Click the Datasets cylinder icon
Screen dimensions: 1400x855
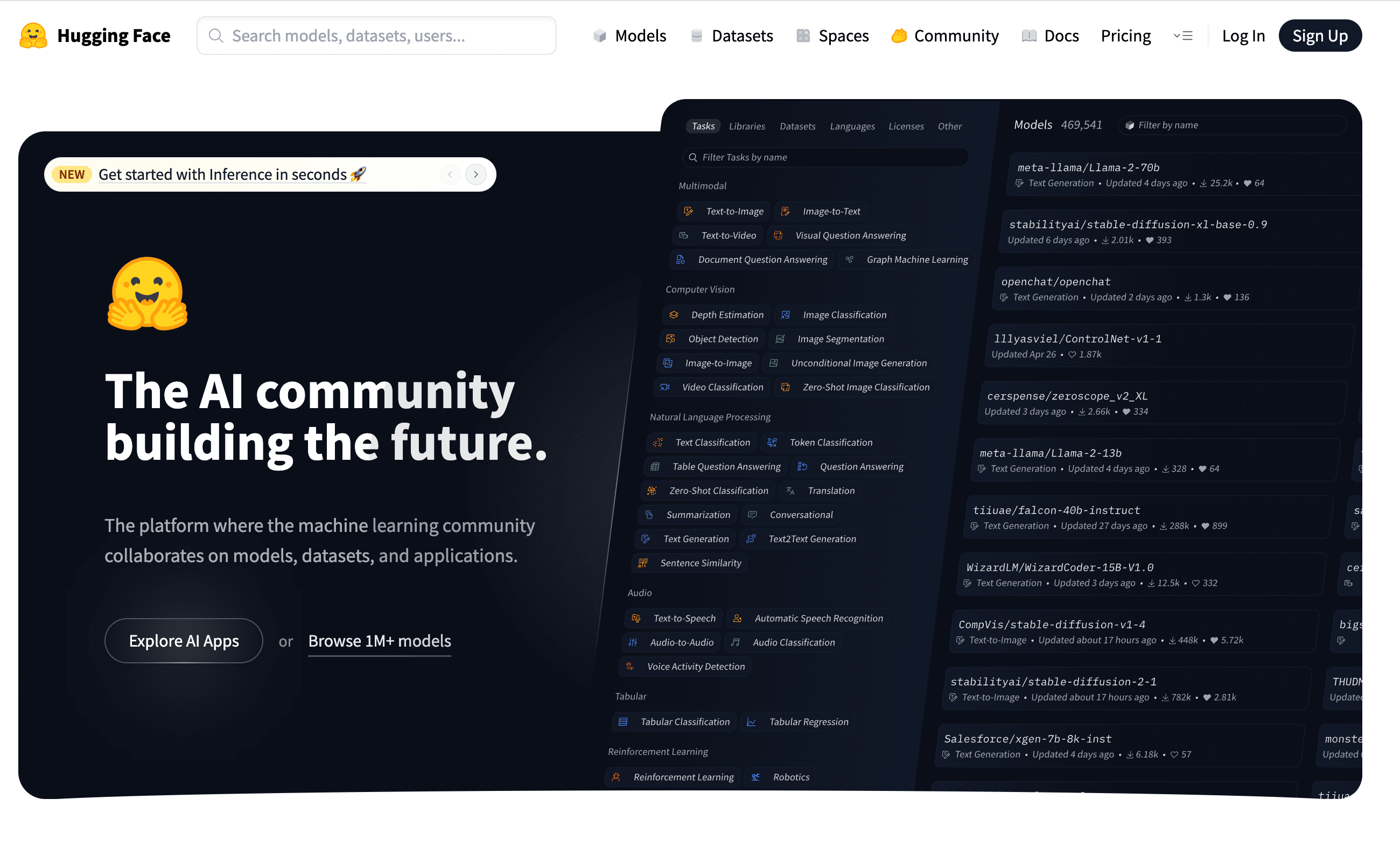[x=697, y=36]
